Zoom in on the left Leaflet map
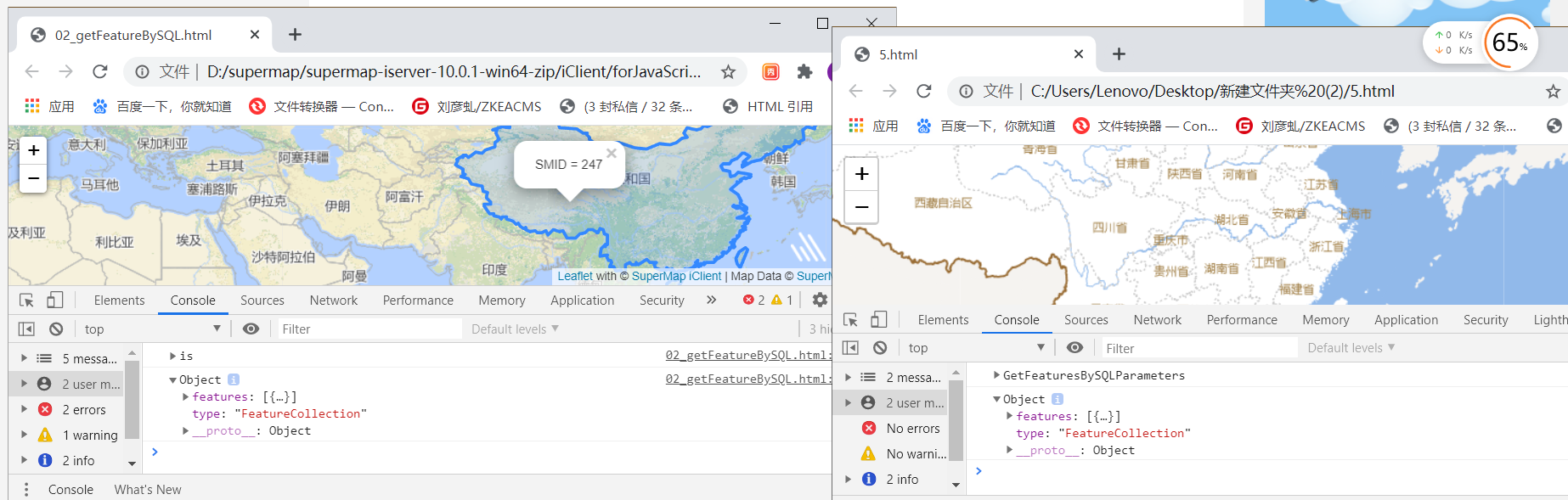Viewport: 1568px width, 500px height. tap(33, 150)
